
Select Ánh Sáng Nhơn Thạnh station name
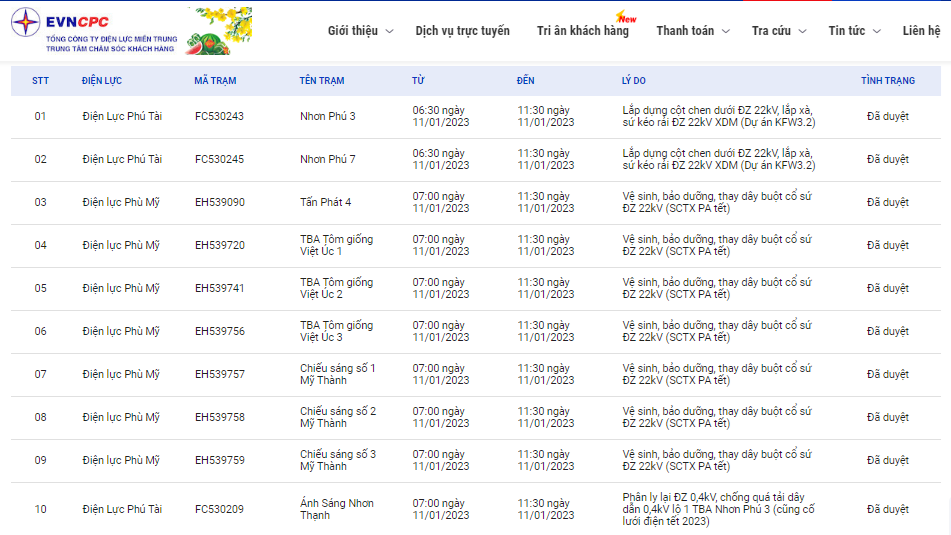pyautogui.click(x=337, y=510)
